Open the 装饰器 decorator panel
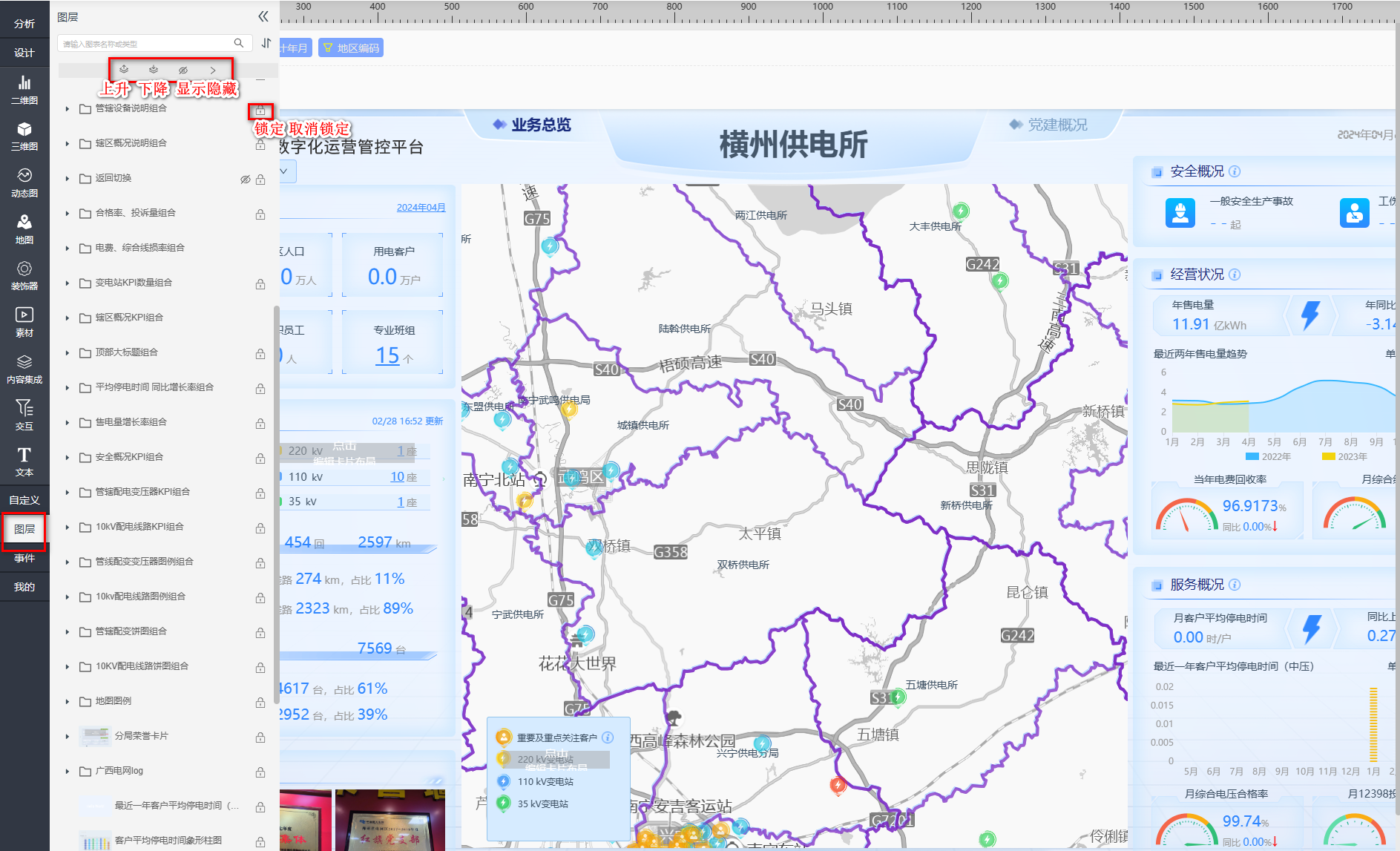Image resolution: width=1400 pixels, height=851 pixels. point(24,276)
